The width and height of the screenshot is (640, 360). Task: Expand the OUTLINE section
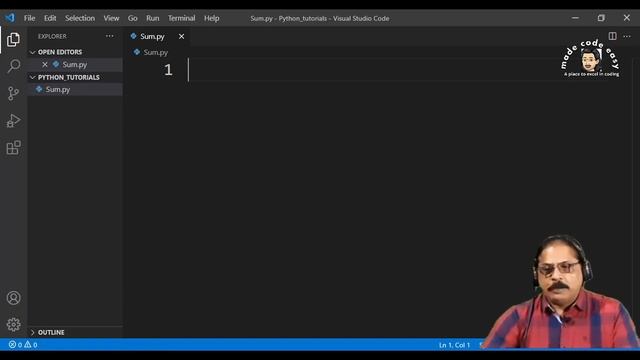pyautogui.click(x=33, y=332)
